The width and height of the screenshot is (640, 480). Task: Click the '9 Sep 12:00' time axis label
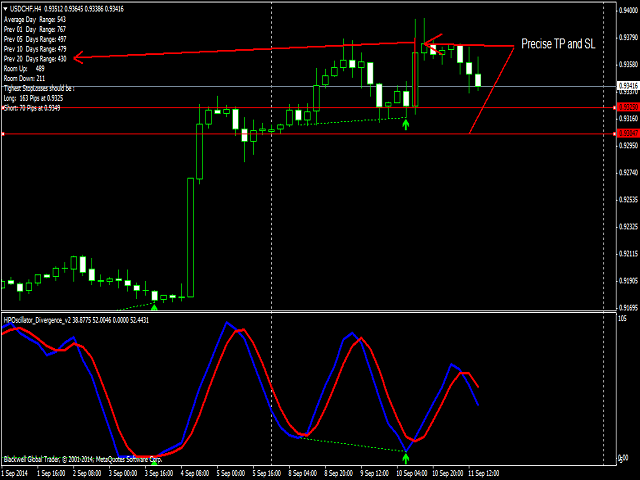[374, 473]
